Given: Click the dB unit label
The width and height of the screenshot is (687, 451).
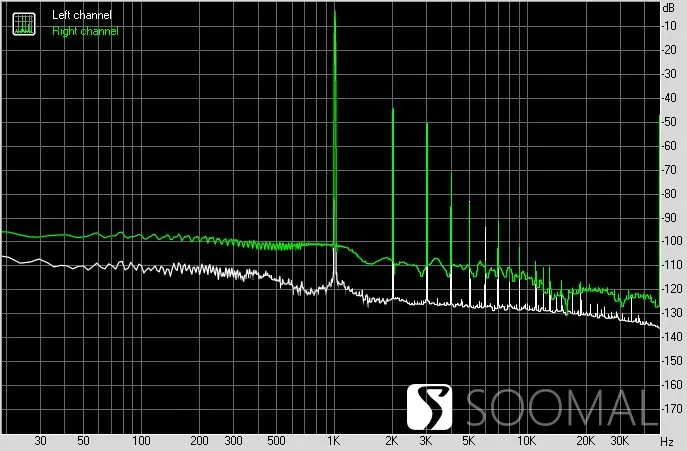Looking at the screenshot, I should click(x=669, y=8).
